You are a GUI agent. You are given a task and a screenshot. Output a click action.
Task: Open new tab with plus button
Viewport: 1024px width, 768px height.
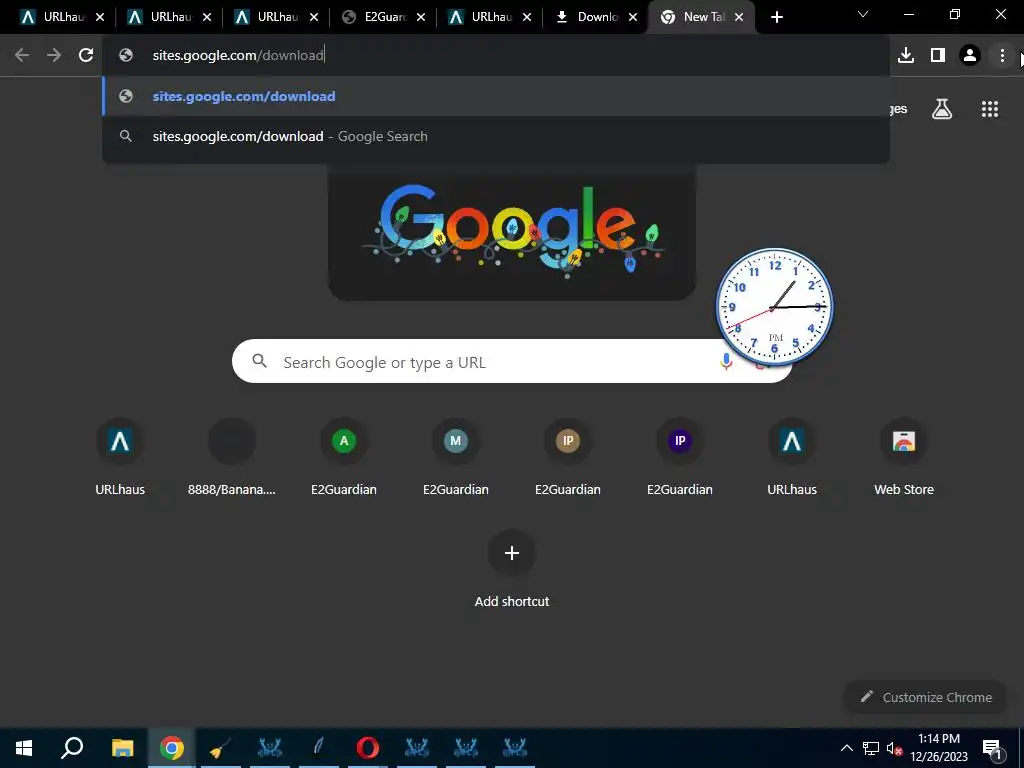(x=776, y=18)
